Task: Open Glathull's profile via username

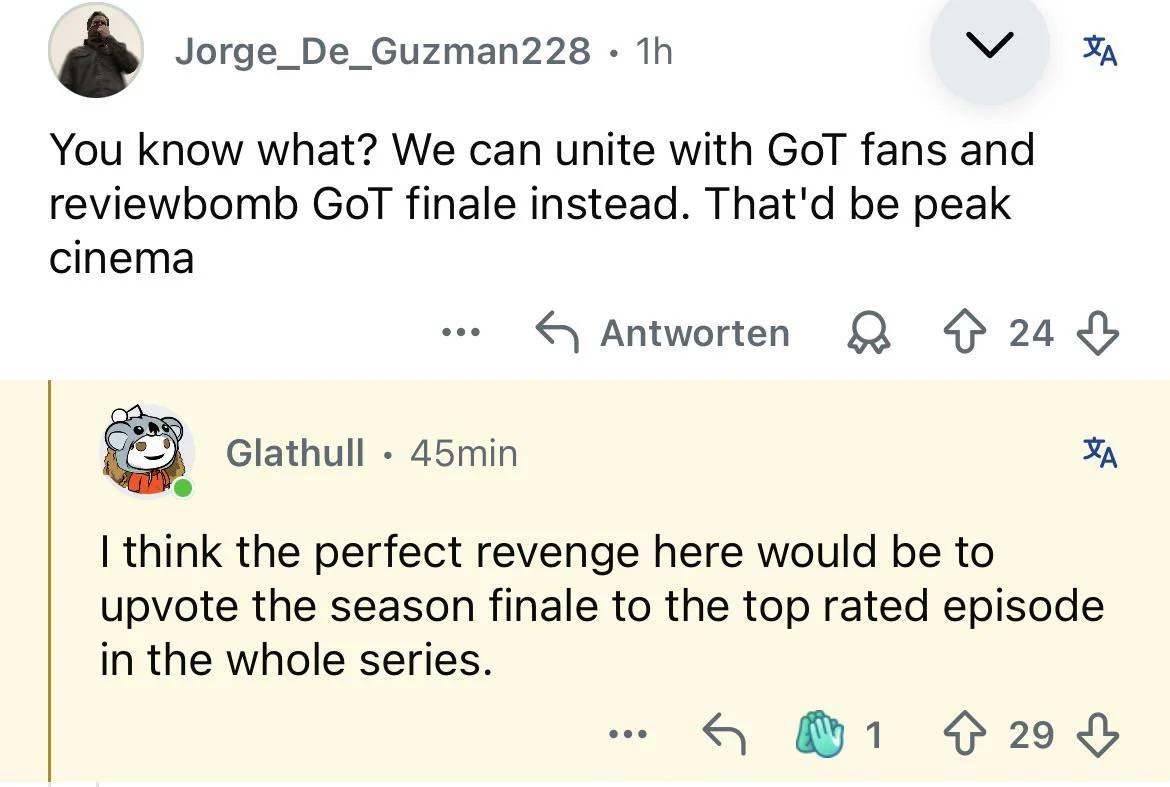Action: click(295, 453)
